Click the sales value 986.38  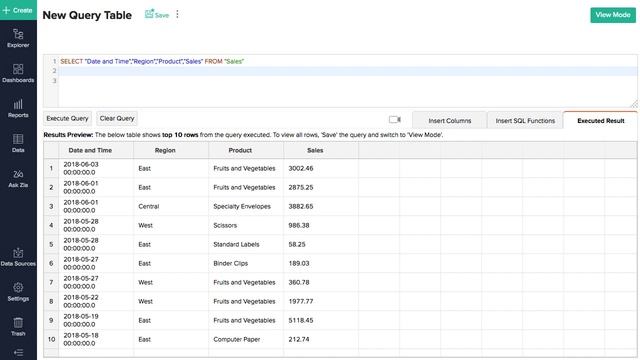[x=299, y=225]
